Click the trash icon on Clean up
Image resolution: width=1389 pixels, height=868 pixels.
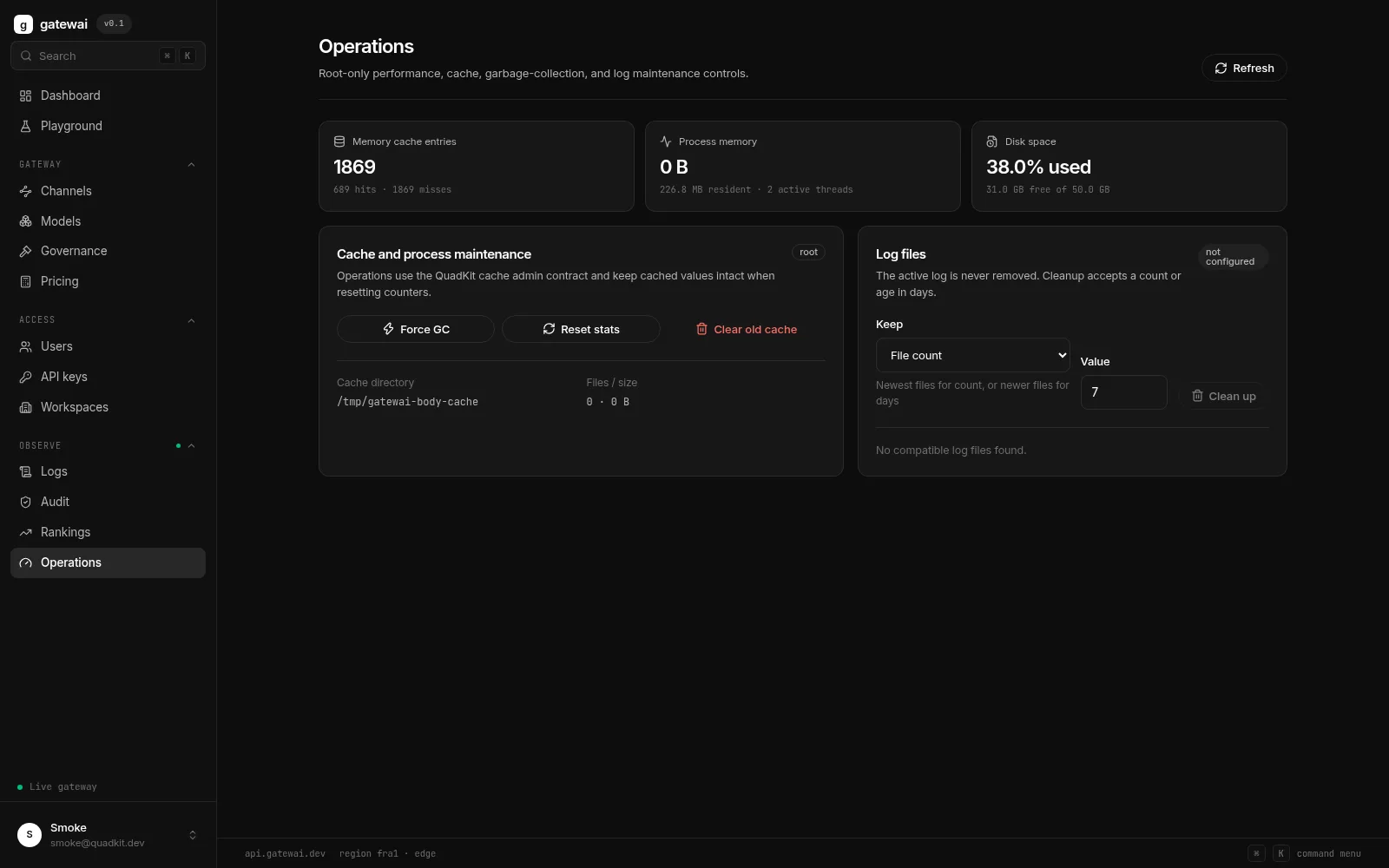click(x=1197, y=396)
